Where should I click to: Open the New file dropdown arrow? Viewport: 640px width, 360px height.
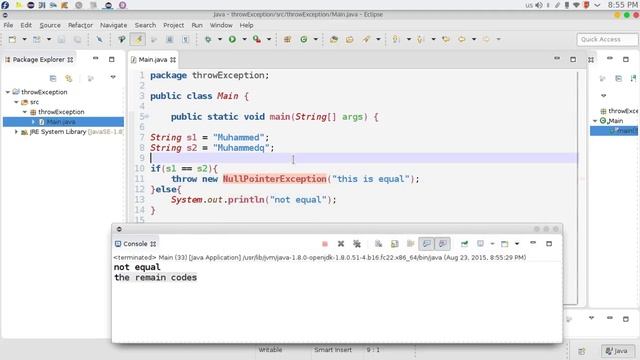tap(24, 40)
